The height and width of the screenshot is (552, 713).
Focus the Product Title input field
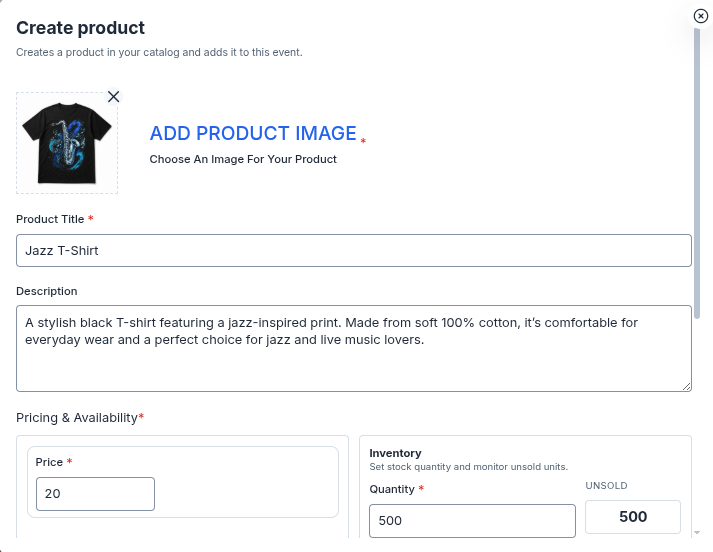click(x=354, y=251)
